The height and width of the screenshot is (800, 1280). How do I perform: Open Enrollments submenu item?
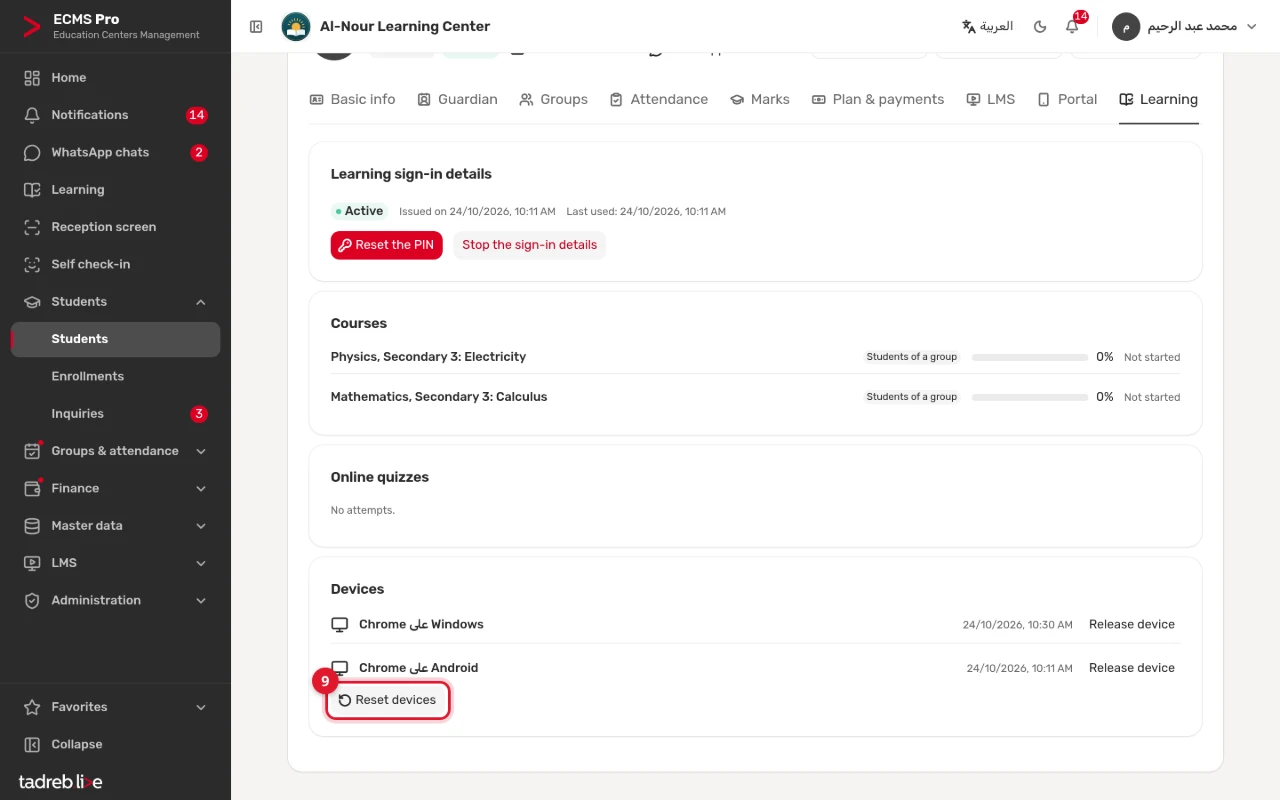pyautogui.click(x=115, y=376)
